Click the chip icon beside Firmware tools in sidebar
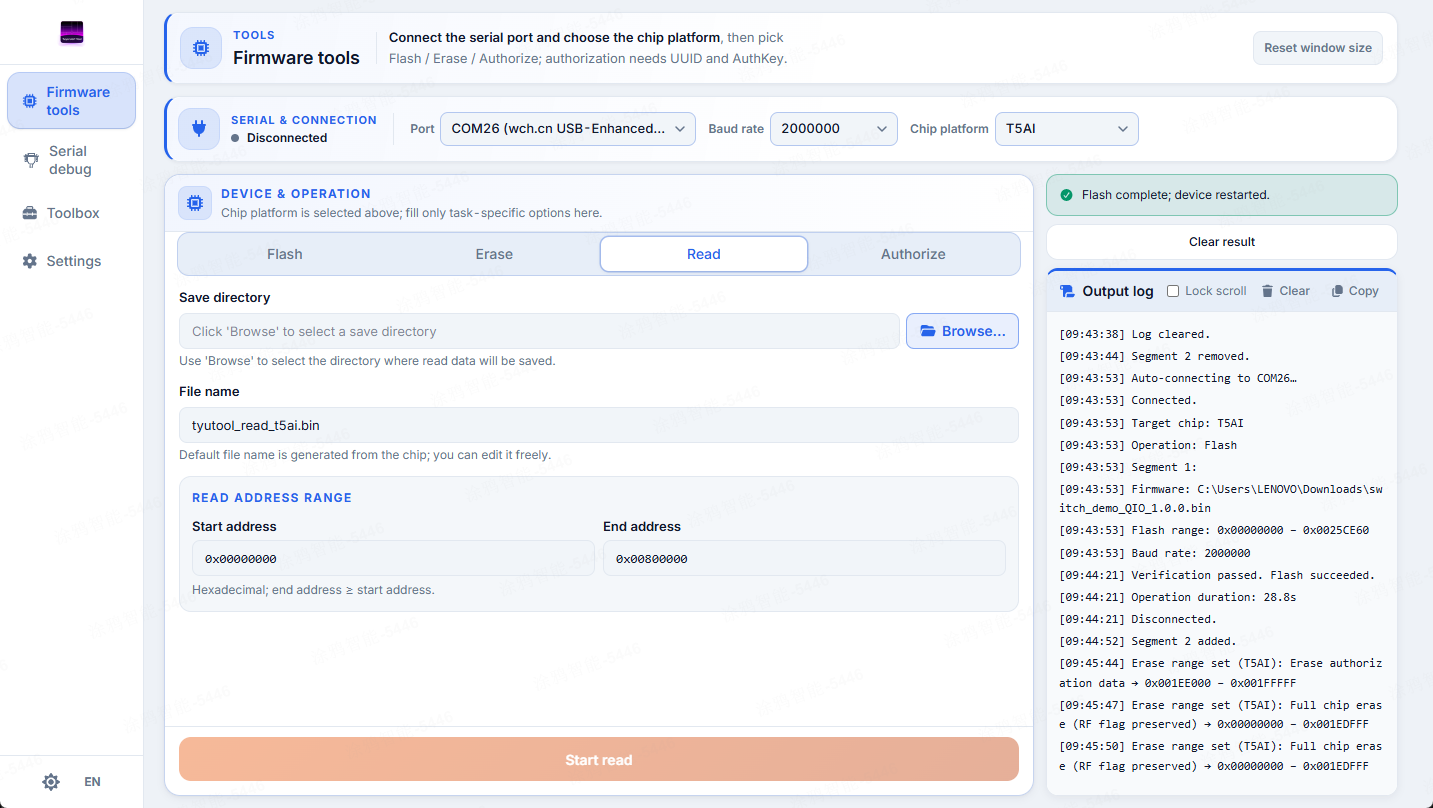The image size is (1433, 808). [29, 101]
